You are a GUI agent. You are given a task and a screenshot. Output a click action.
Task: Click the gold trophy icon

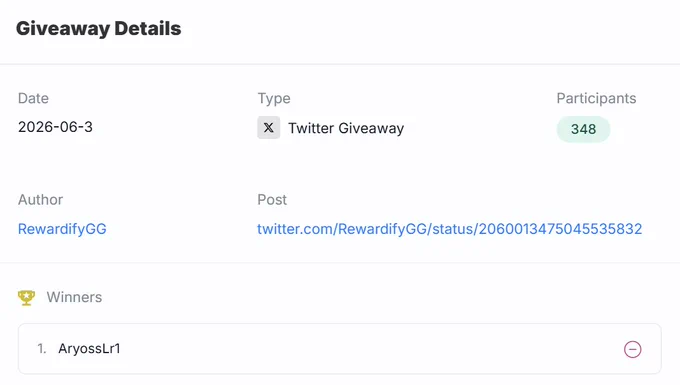tap(26, 297)
